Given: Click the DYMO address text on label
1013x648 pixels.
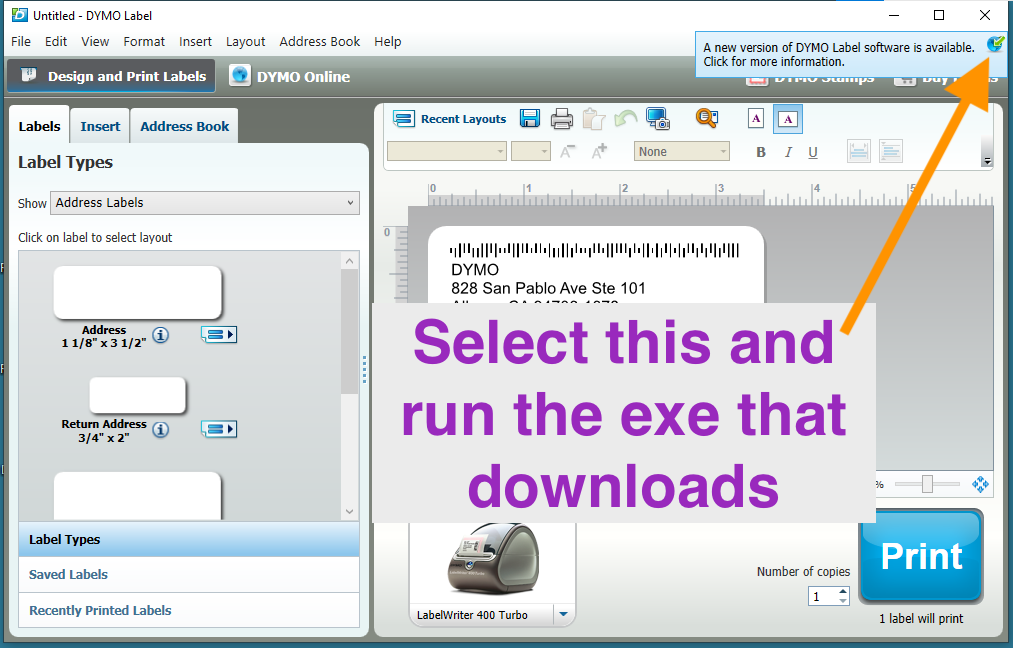Looking at the screenshot, I should pos(475,269).
